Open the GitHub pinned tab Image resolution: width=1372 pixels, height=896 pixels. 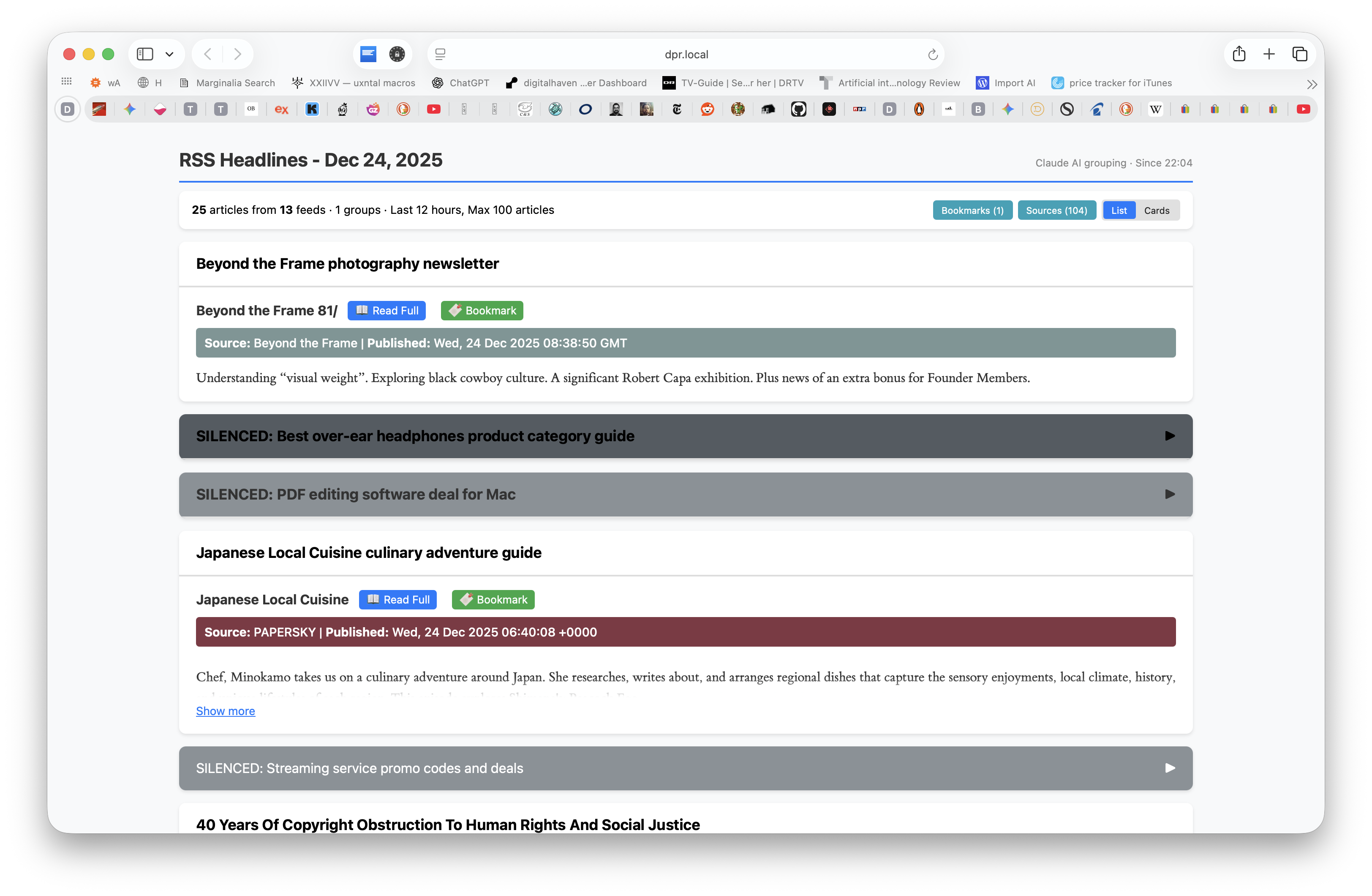coord(798,109)
